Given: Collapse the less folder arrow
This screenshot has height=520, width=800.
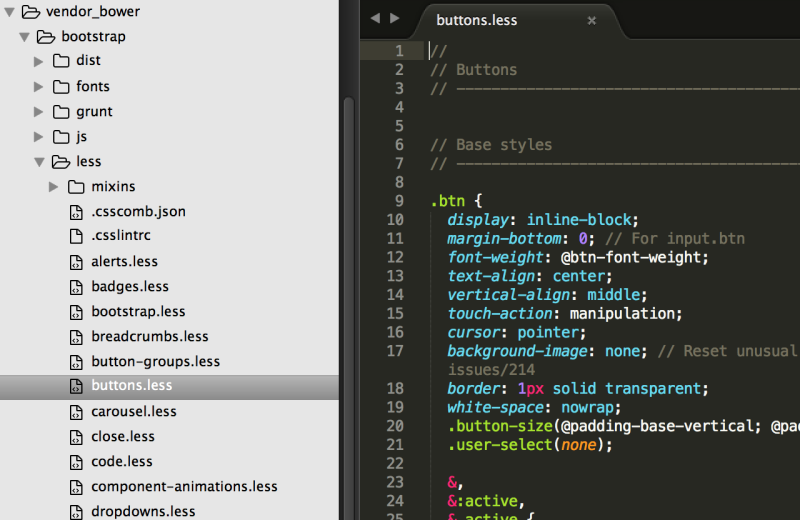Looking at the screenshot, I should pyautogui.click(x=39, y=162).
